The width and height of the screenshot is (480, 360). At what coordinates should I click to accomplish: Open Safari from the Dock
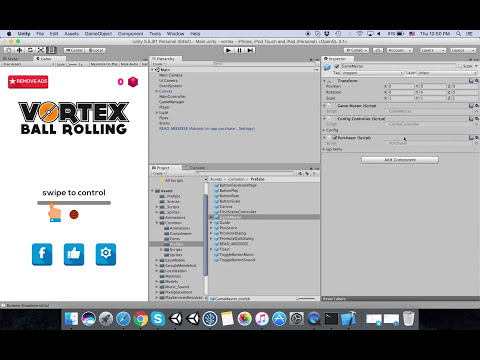coord(123,319)
